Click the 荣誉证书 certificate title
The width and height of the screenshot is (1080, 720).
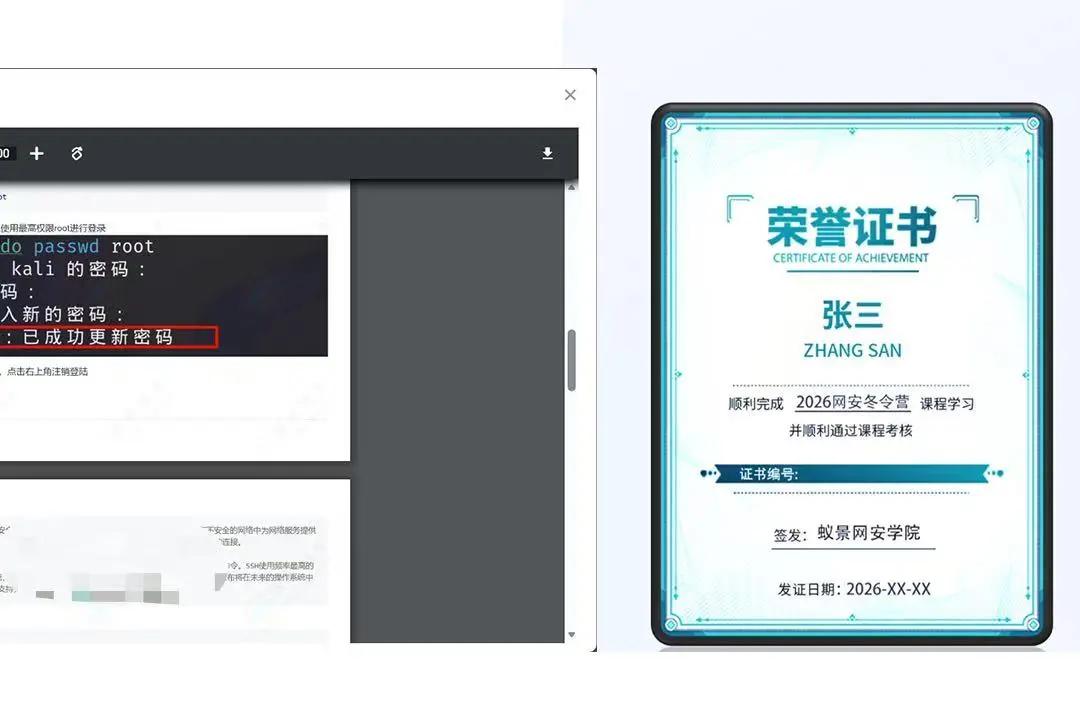pyautogui.click(x=851, y=226)
